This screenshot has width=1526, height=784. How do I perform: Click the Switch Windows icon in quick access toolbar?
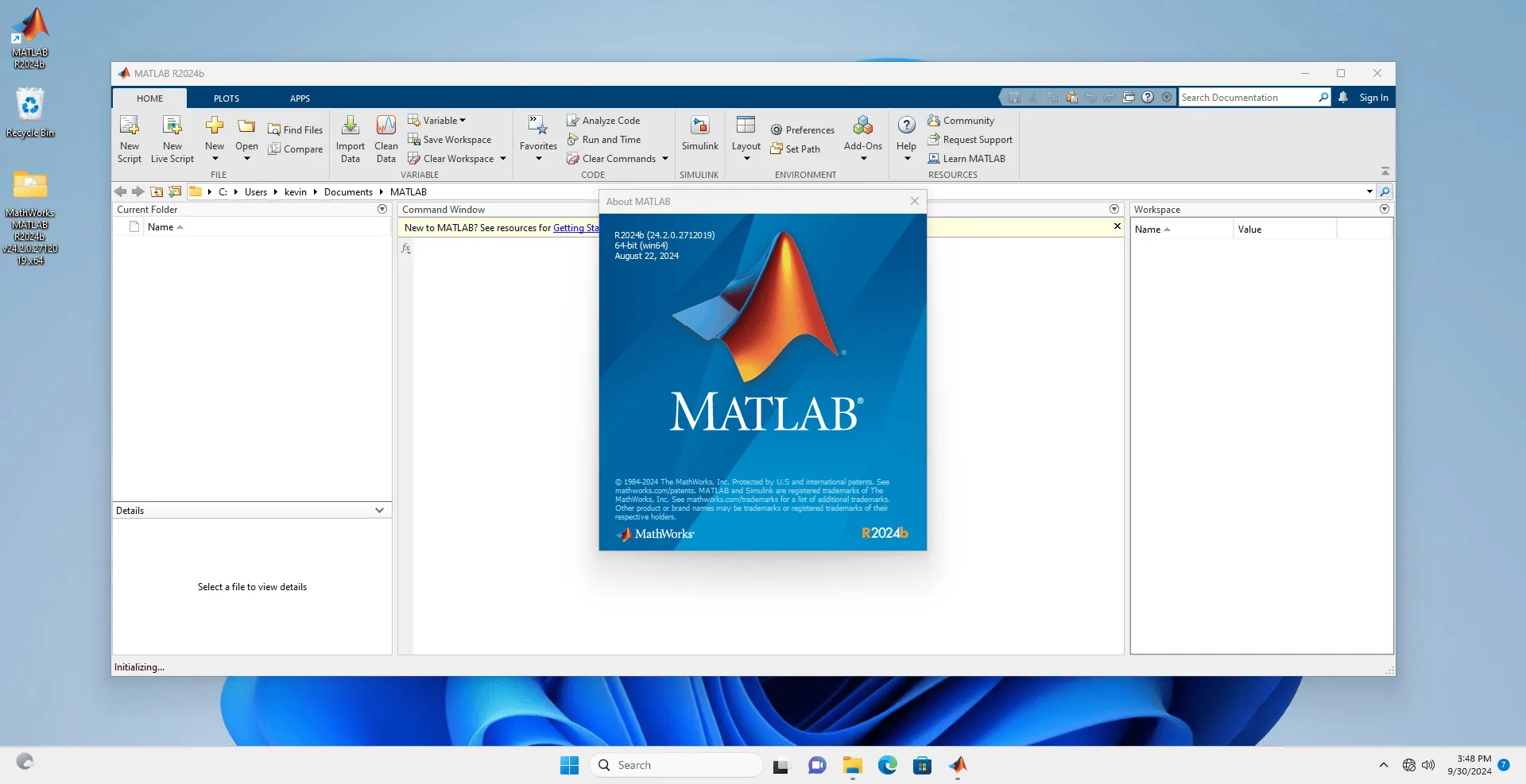[1129, 97]
